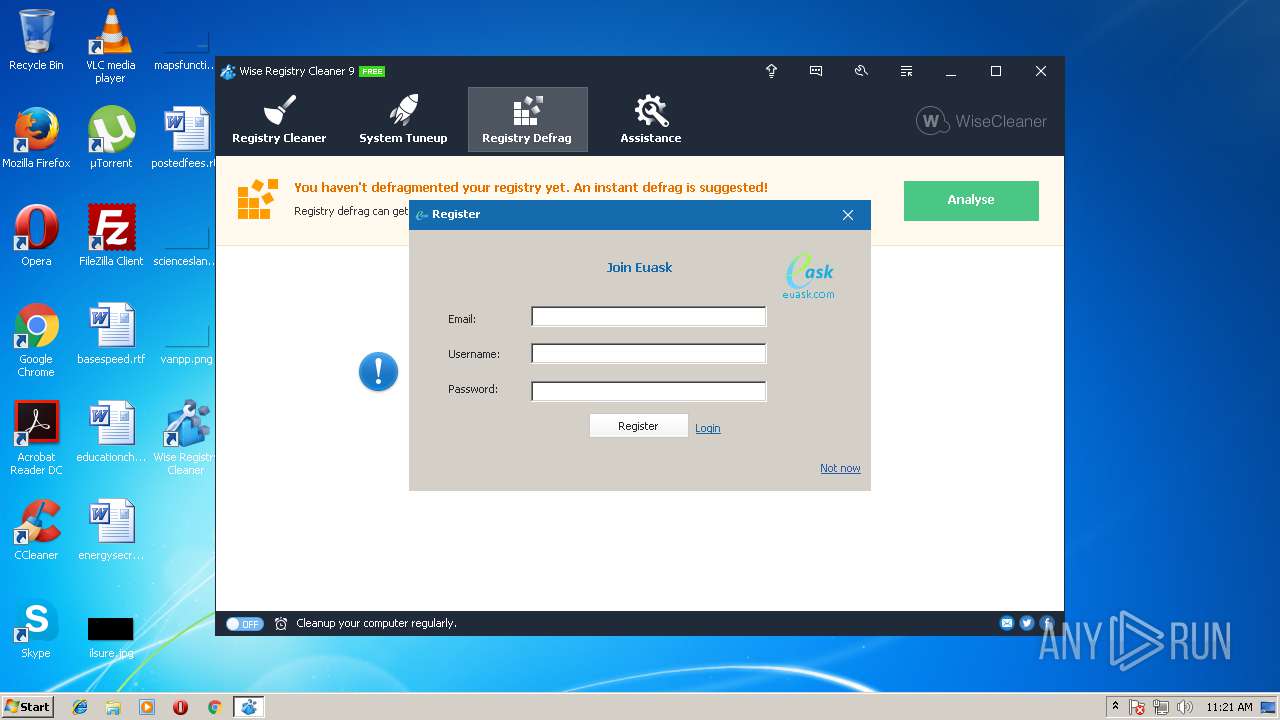Image resolution: width=1280 pixels, height=720 pixels.
Task: Open Opera desktop shortcut
Action: coord(36,236)
